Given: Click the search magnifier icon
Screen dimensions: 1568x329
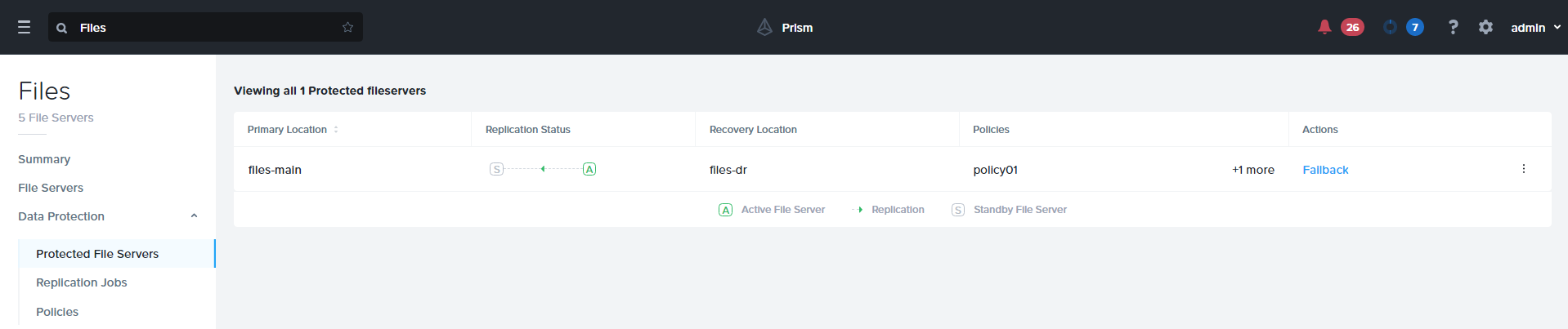Looking at the screenshot, I should coord(61,28).
